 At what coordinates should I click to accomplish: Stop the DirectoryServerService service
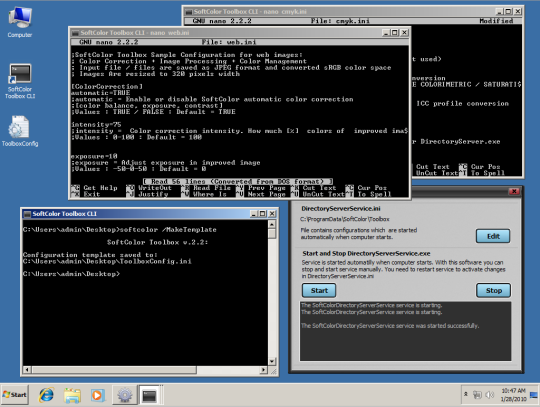click(x=494, y=290)
